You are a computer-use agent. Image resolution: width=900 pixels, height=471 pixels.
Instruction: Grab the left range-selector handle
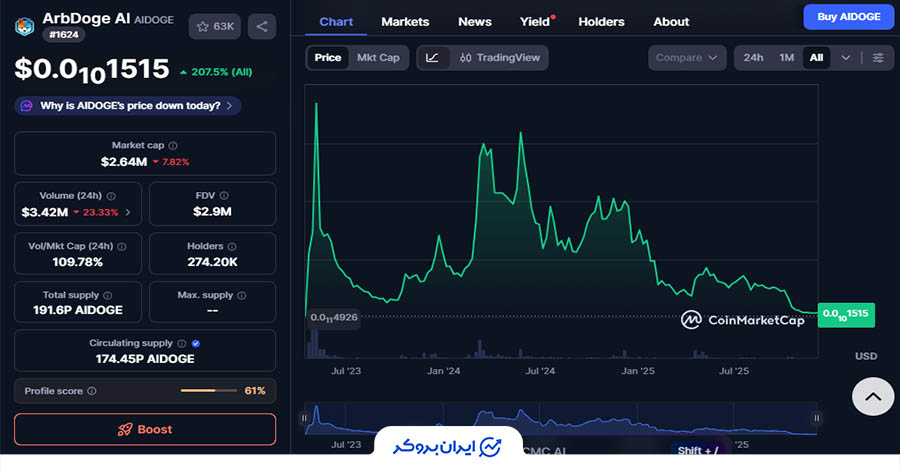click(304, 418)
